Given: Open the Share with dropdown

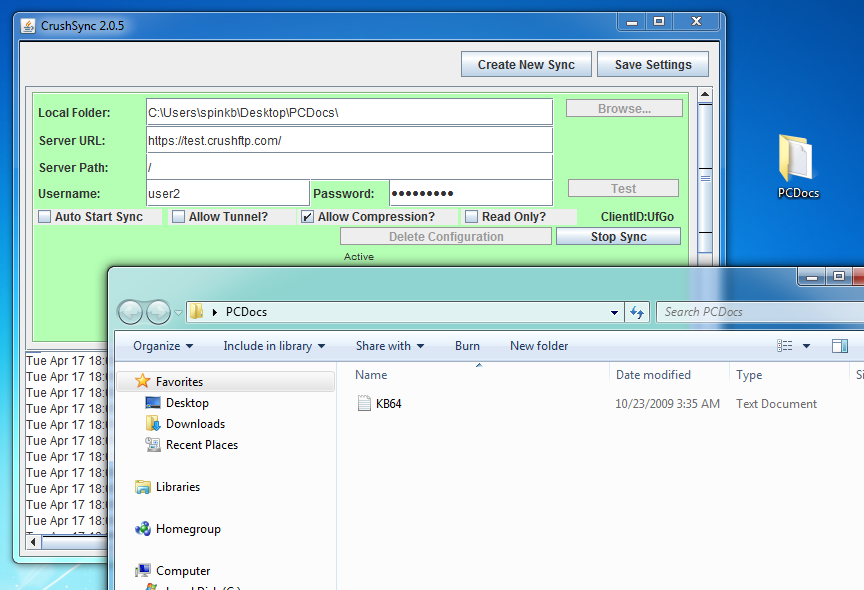Looking at the screenshot, I should 390,346.
